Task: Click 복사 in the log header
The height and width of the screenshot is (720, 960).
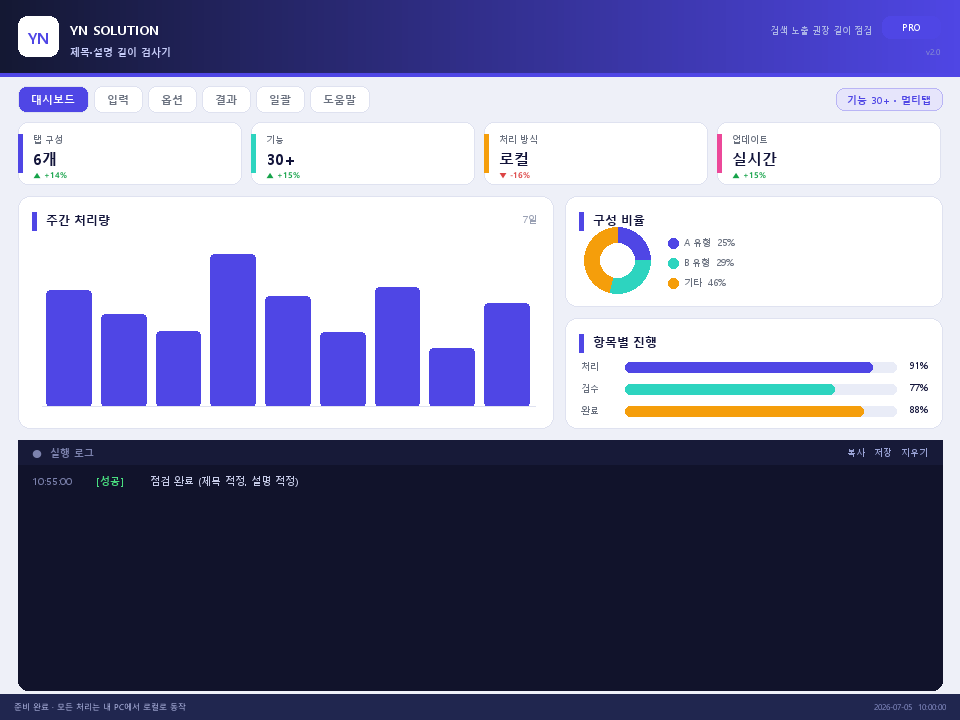Action: tap(856, 452)
